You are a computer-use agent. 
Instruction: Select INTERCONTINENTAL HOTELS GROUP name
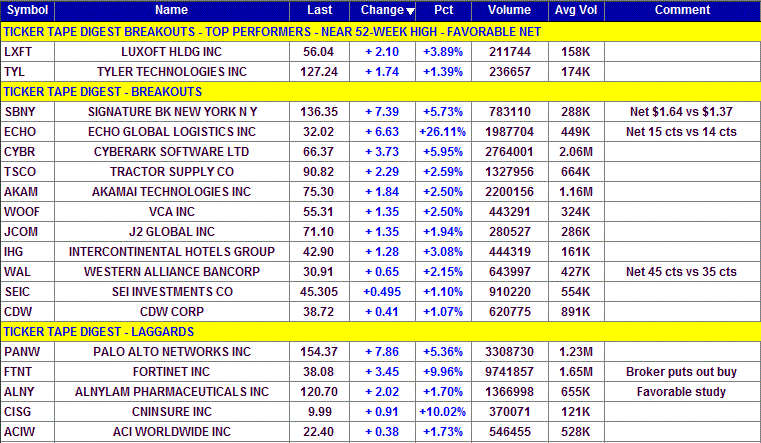point(172,252)
